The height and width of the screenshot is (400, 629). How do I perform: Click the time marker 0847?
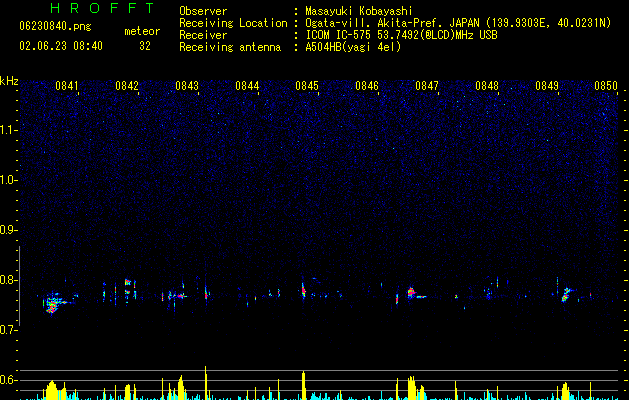click(x=427, y=86)
